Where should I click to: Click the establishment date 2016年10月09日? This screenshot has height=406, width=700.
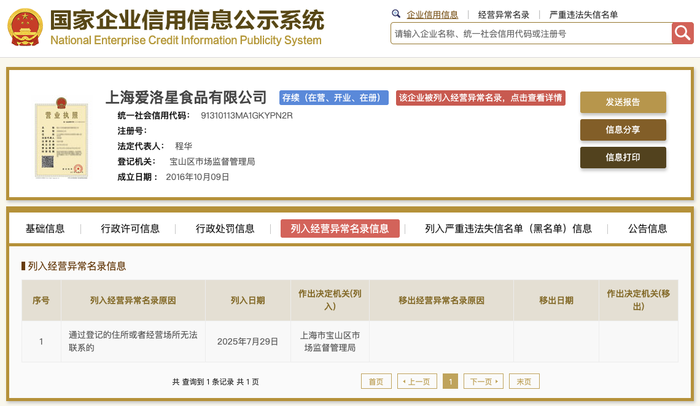pyautogui.click(x=197, y=177)
